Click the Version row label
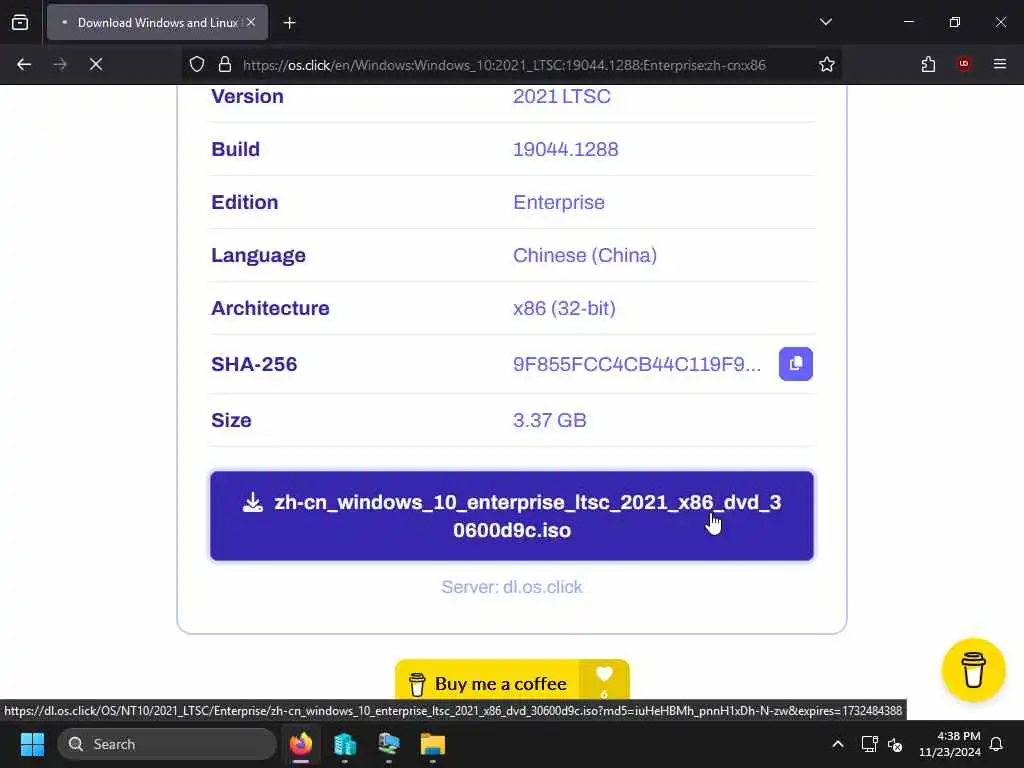 pyautogui.click(x=248, y=96)
